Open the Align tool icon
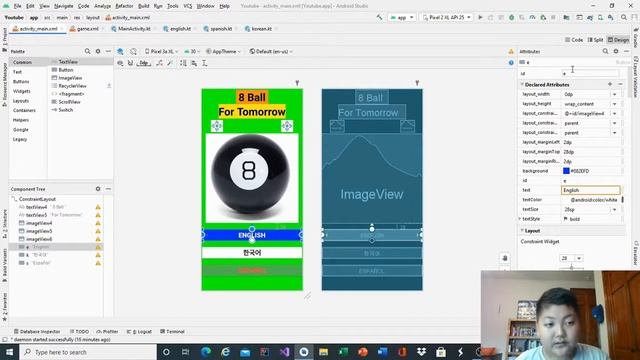Viewport: 640px width, 360px height. [194, 63]
